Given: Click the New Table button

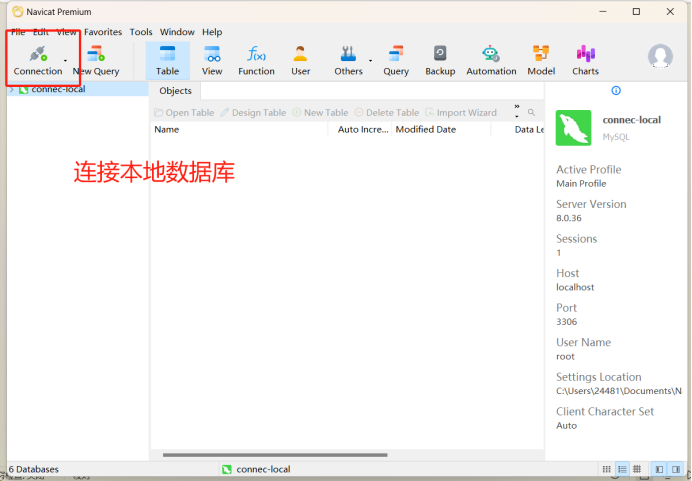Looking at the screenshot, I should click(x=320, y=113).
